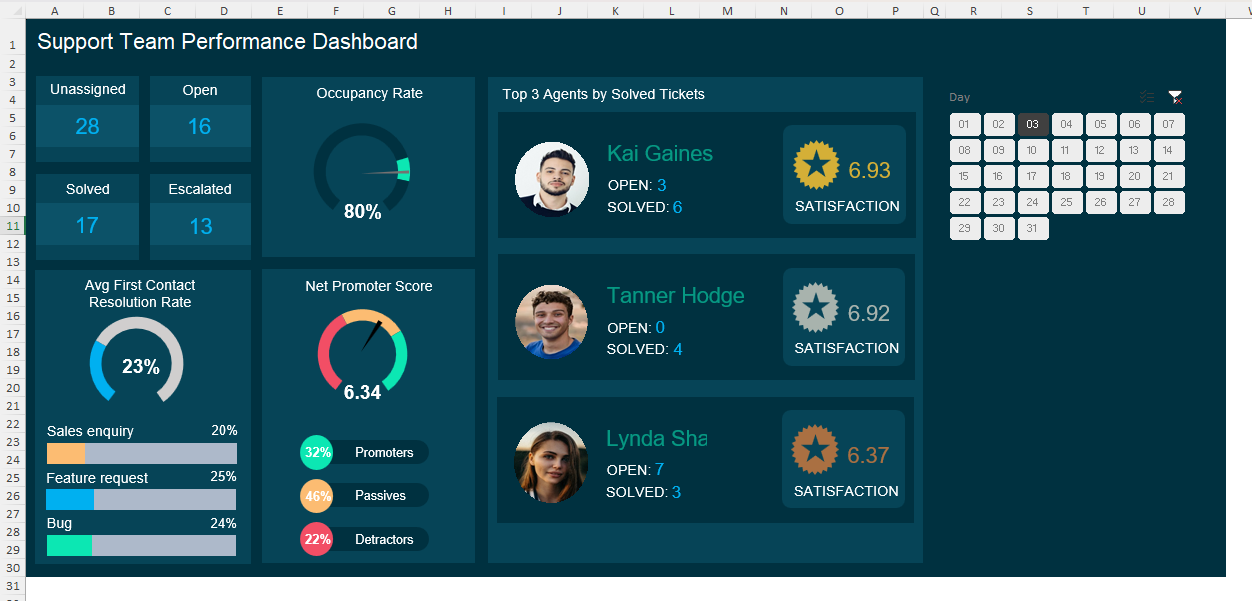The image size is (1252, 601).
Task: Click the Bug progress bar
Action: pos(141,545)
